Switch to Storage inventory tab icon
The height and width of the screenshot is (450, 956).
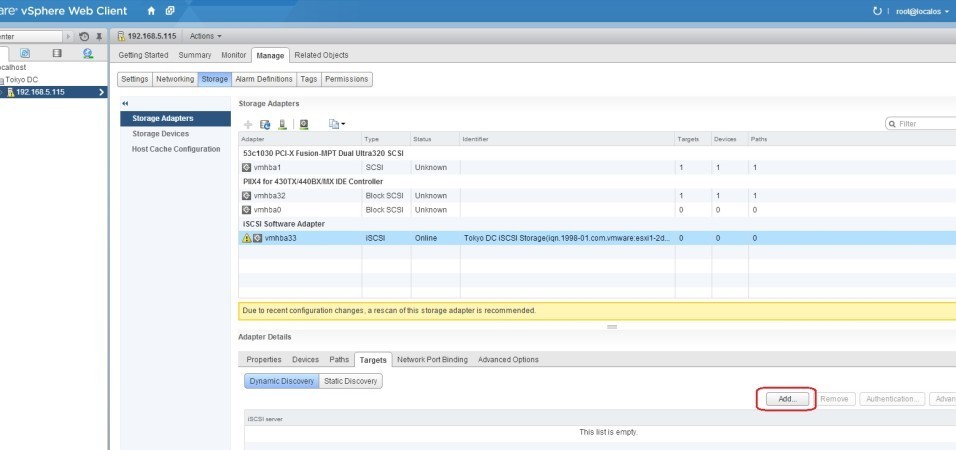(x=57, y=54)
